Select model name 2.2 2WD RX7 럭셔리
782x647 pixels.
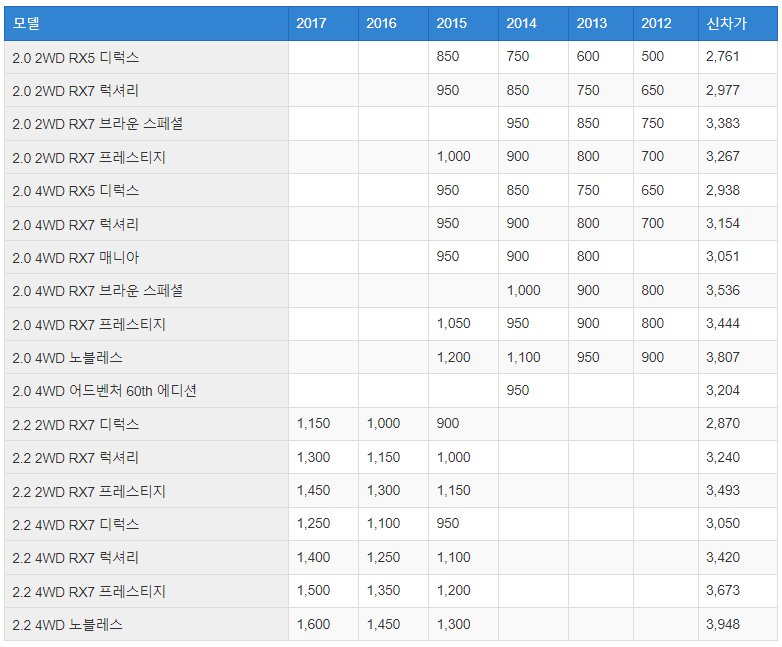[75, 457]
